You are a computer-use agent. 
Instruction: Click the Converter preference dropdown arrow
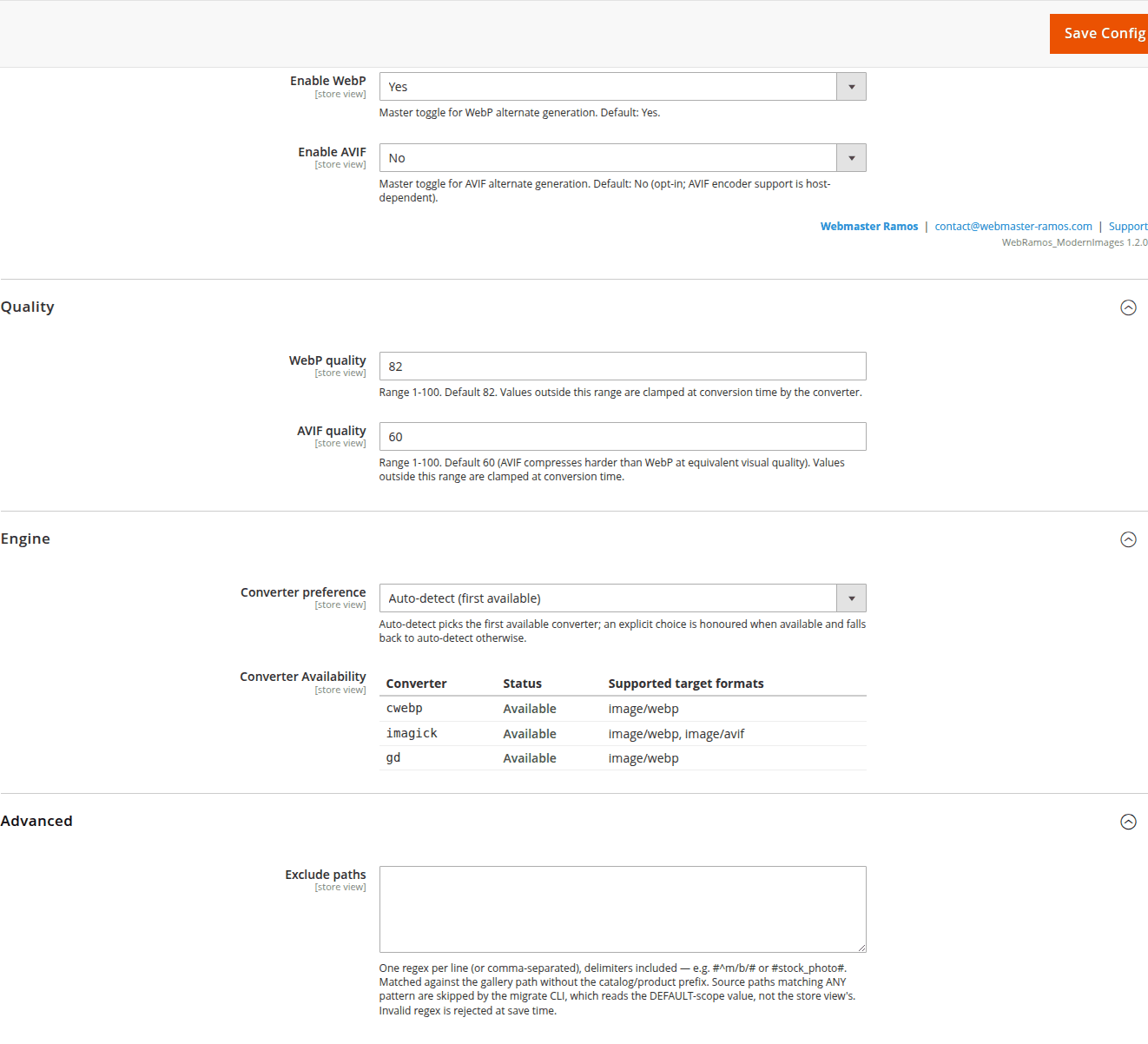tap(851, 598)
